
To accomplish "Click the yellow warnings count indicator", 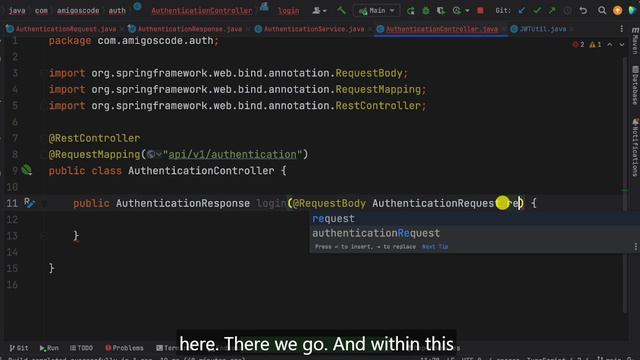I will click(x=595, y=44).
